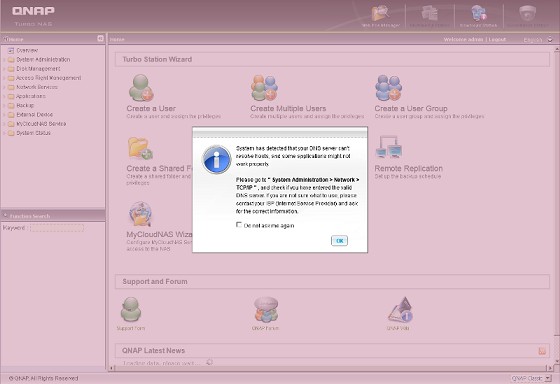
Task: Open the Surveillance Station camera icon
Action: click(x=528, y=13)
